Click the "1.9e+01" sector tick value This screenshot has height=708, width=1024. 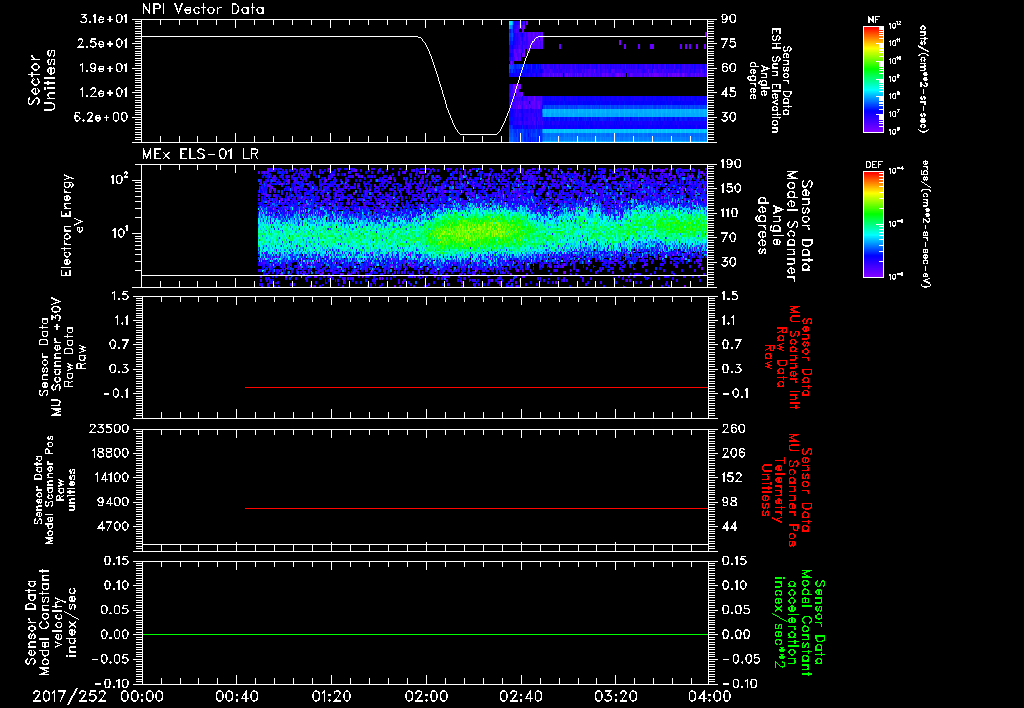click(x=103, y=68)
